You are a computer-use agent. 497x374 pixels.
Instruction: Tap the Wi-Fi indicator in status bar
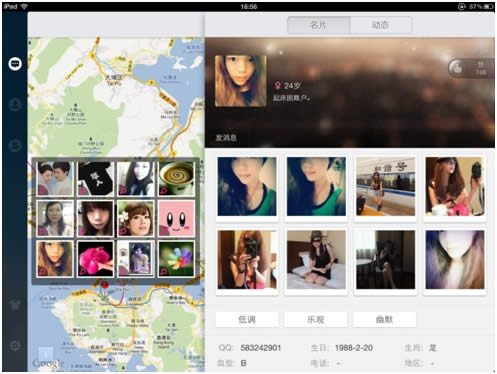coord(24,6)
